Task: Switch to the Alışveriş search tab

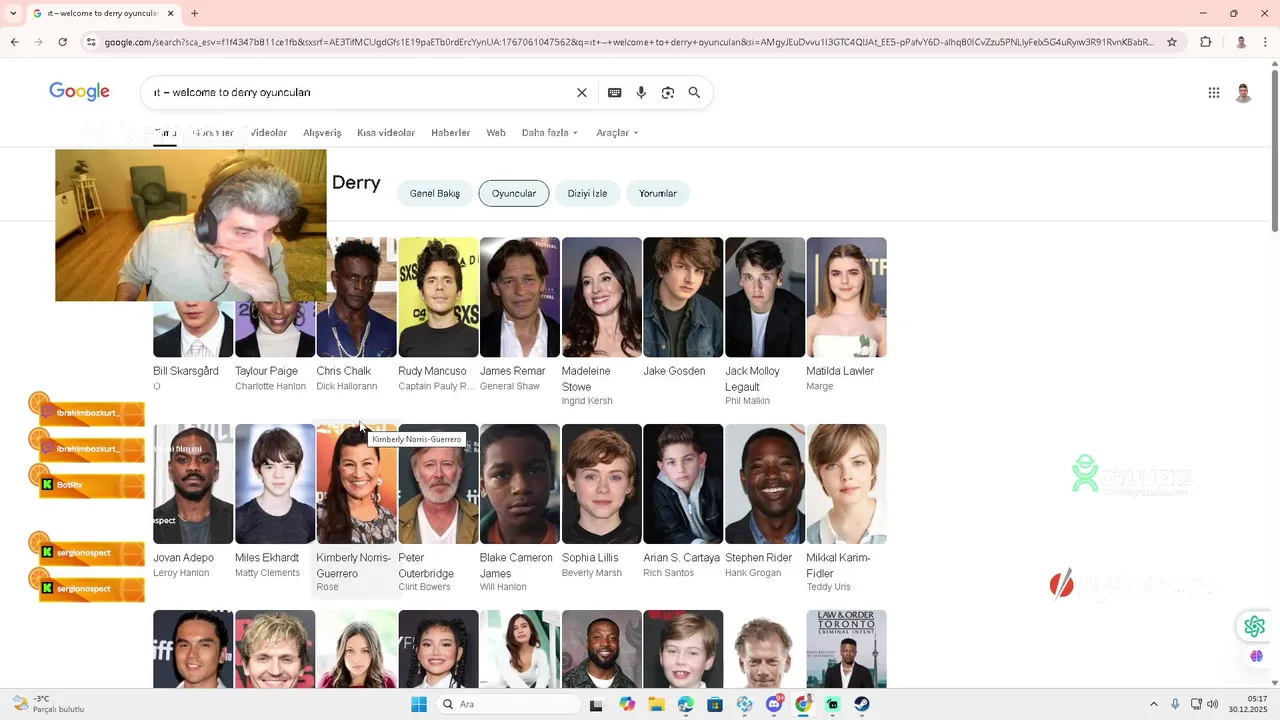Action: [322, 133]
